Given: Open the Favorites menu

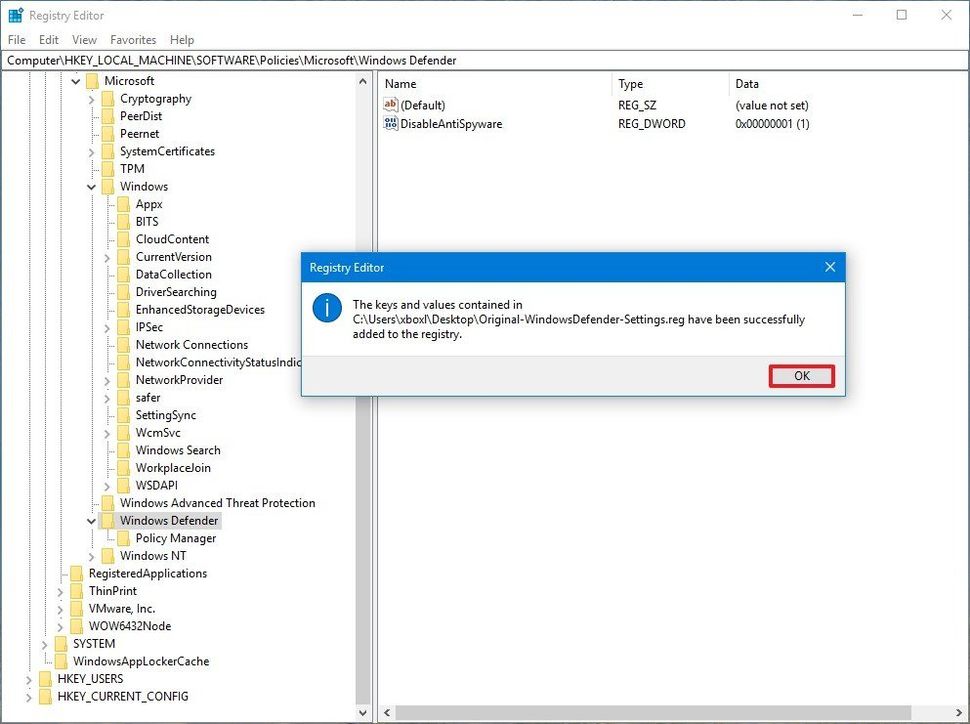Looking at the screenshot, I should (133, 40).
